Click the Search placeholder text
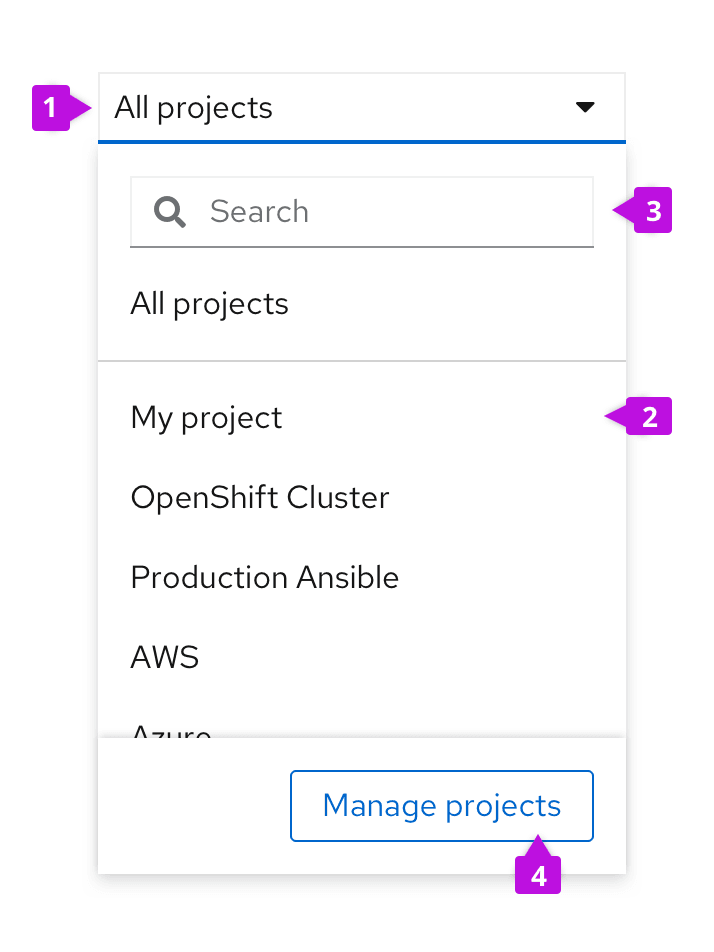The image size is (714, 952). point(259,211)
